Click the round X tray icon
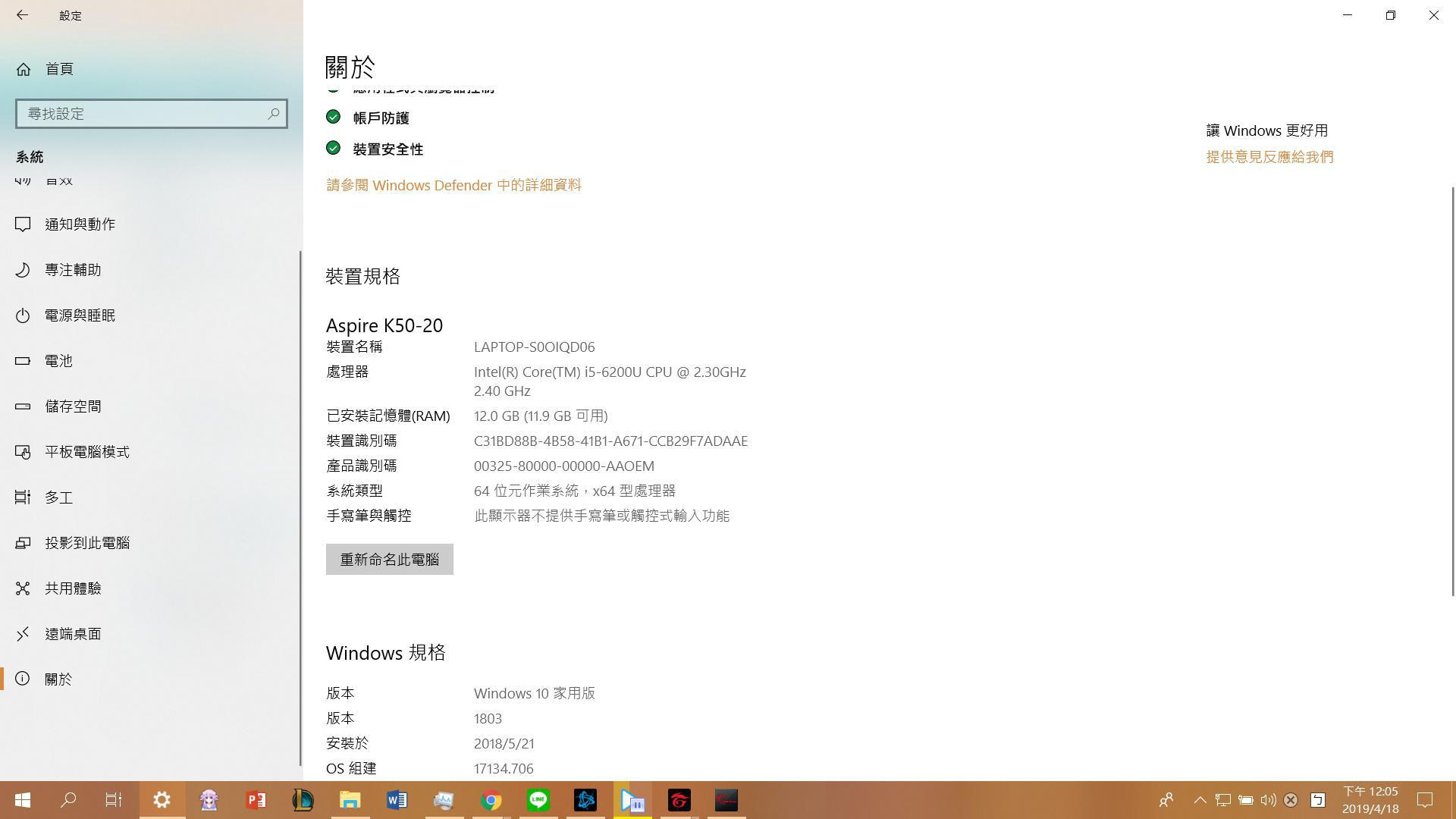 tap(1291, 800)
